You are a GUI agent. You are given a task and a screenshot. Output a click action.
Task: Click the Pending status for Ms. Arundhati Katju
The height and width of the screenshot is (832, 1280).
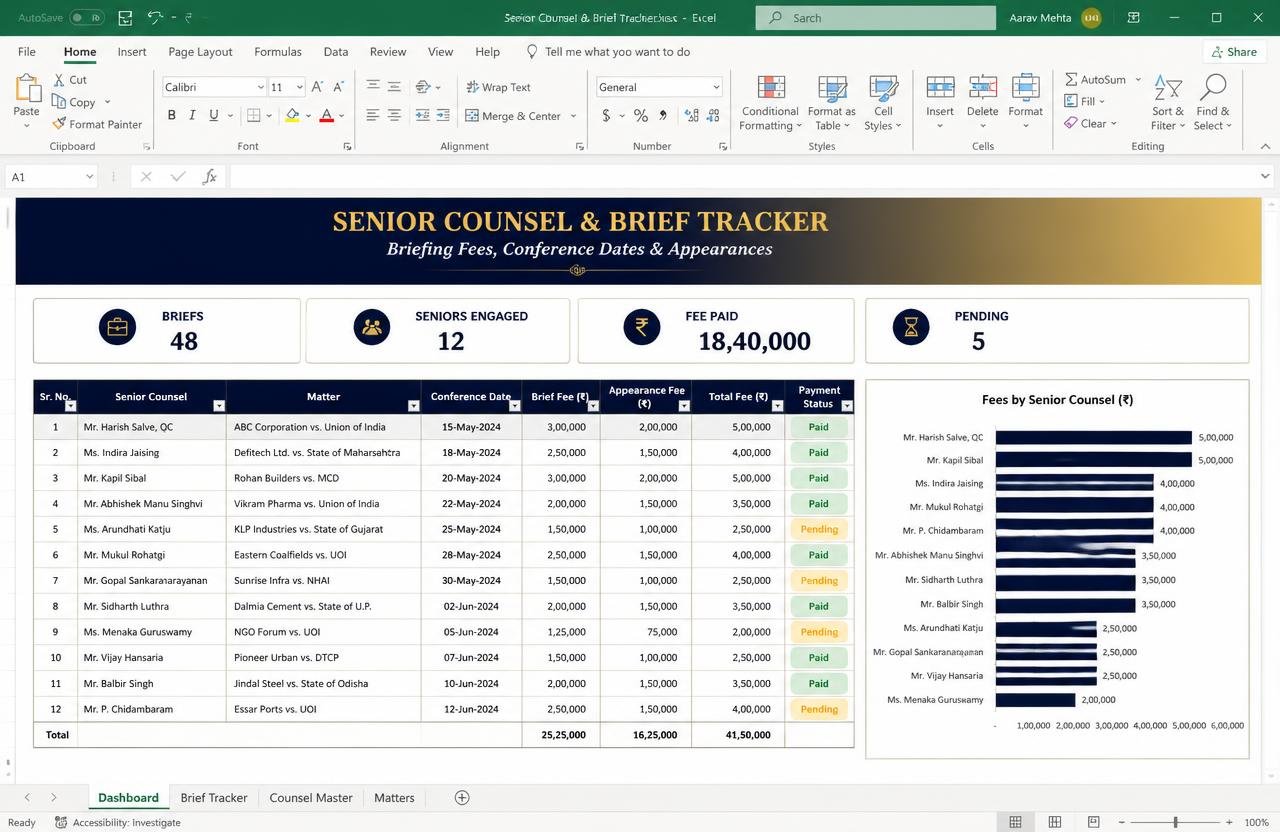click(819, 529)
